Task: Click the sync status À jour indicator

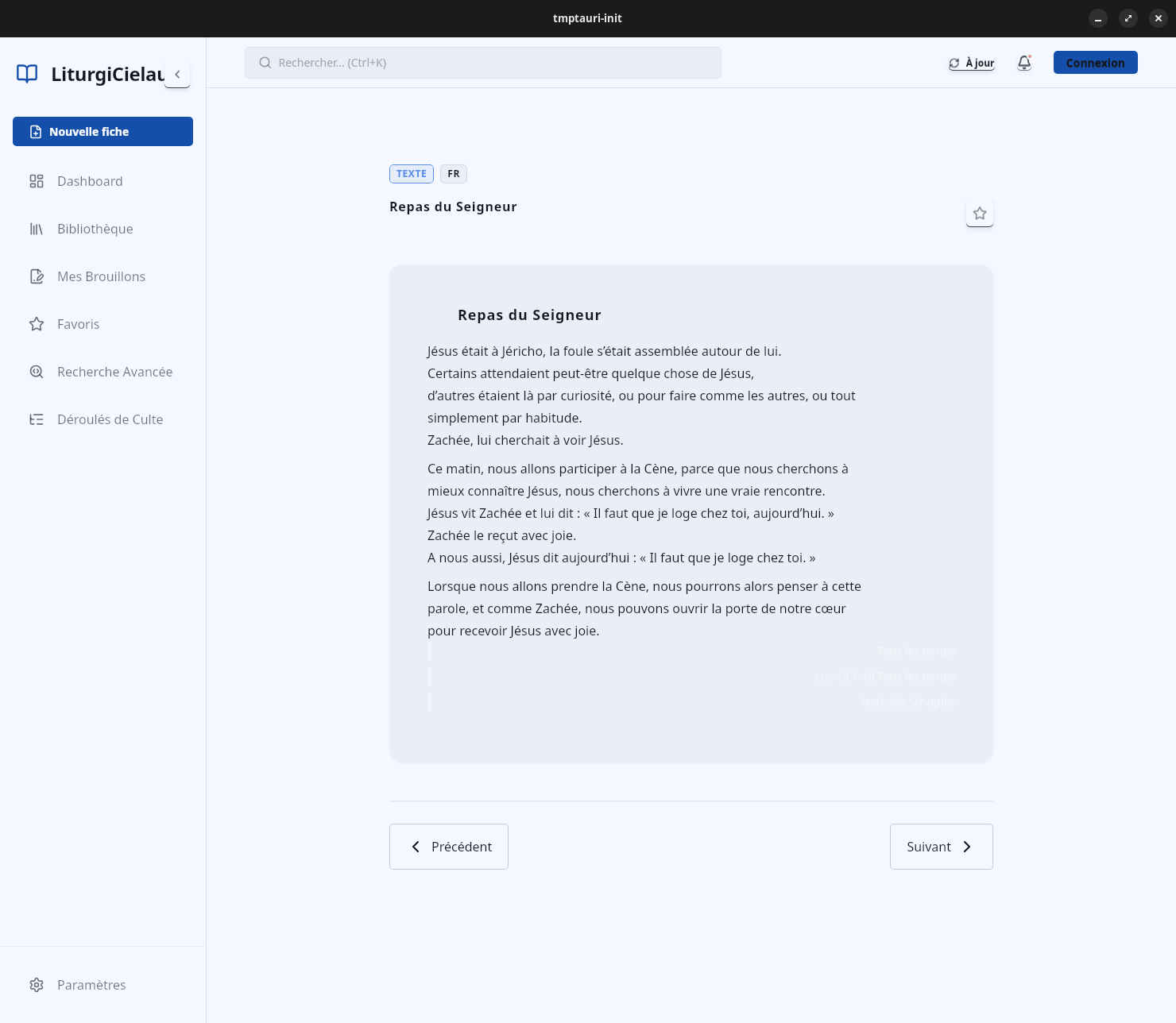Action: tap(971, 63)
